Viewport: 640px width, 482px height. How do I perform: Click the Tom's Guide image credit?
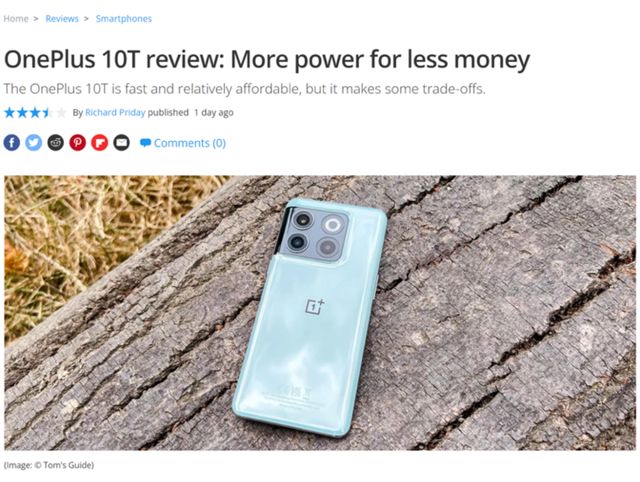[x=49, y=465]
